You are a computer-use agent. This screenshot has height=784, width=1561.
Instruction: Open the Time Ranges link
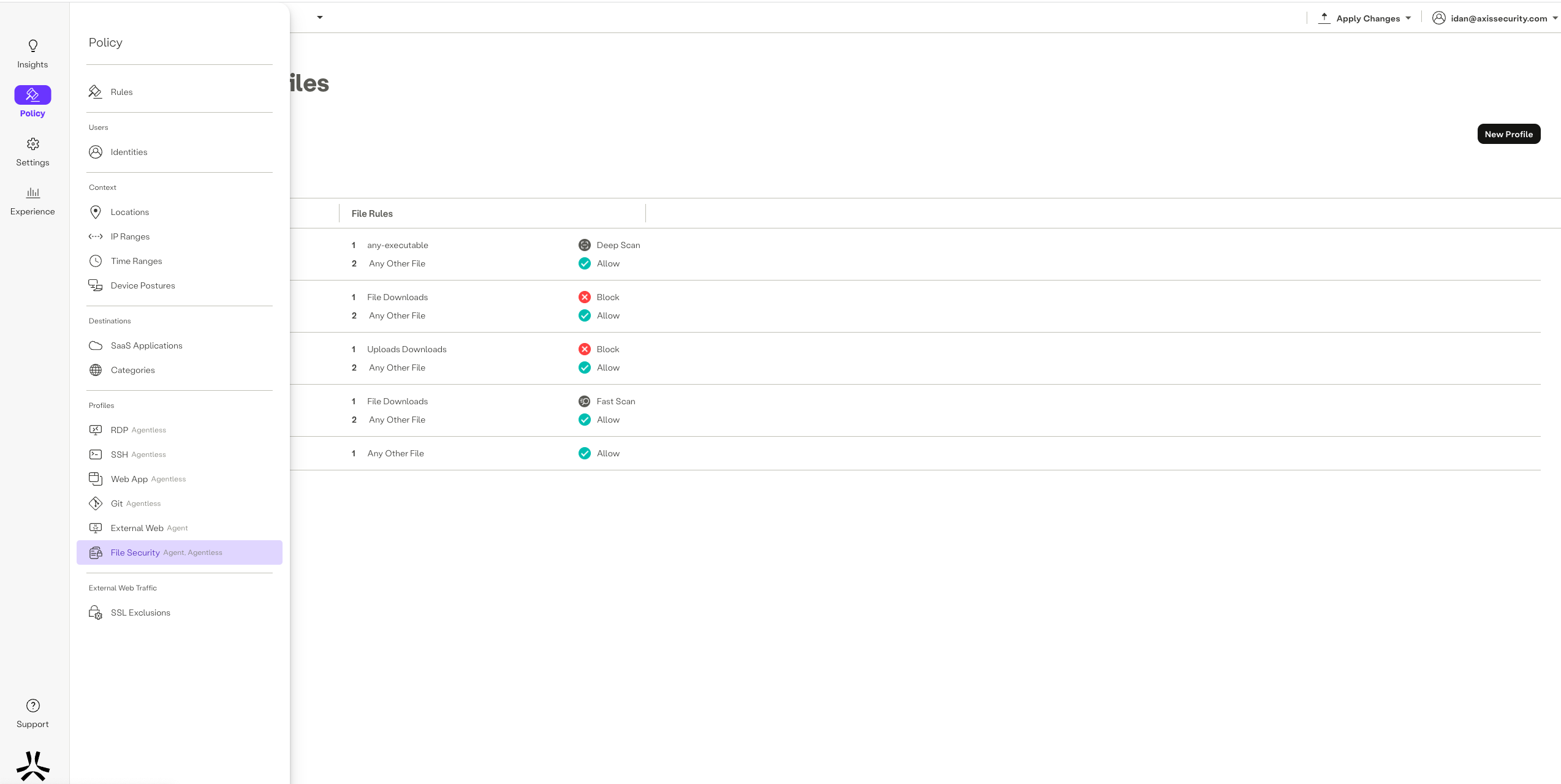(x=136, y=261)
